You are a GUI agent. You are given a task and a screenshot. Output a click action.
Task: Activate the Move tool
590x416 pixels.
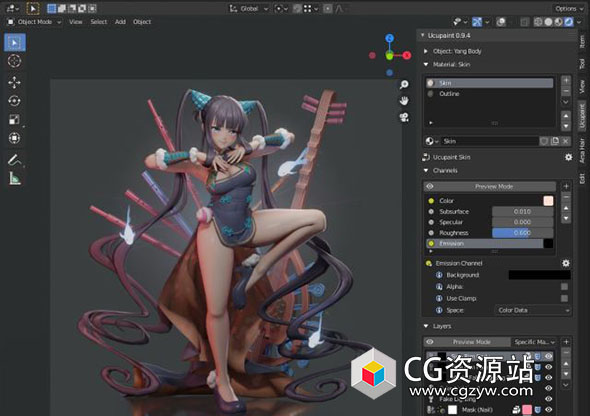(15, 82)
